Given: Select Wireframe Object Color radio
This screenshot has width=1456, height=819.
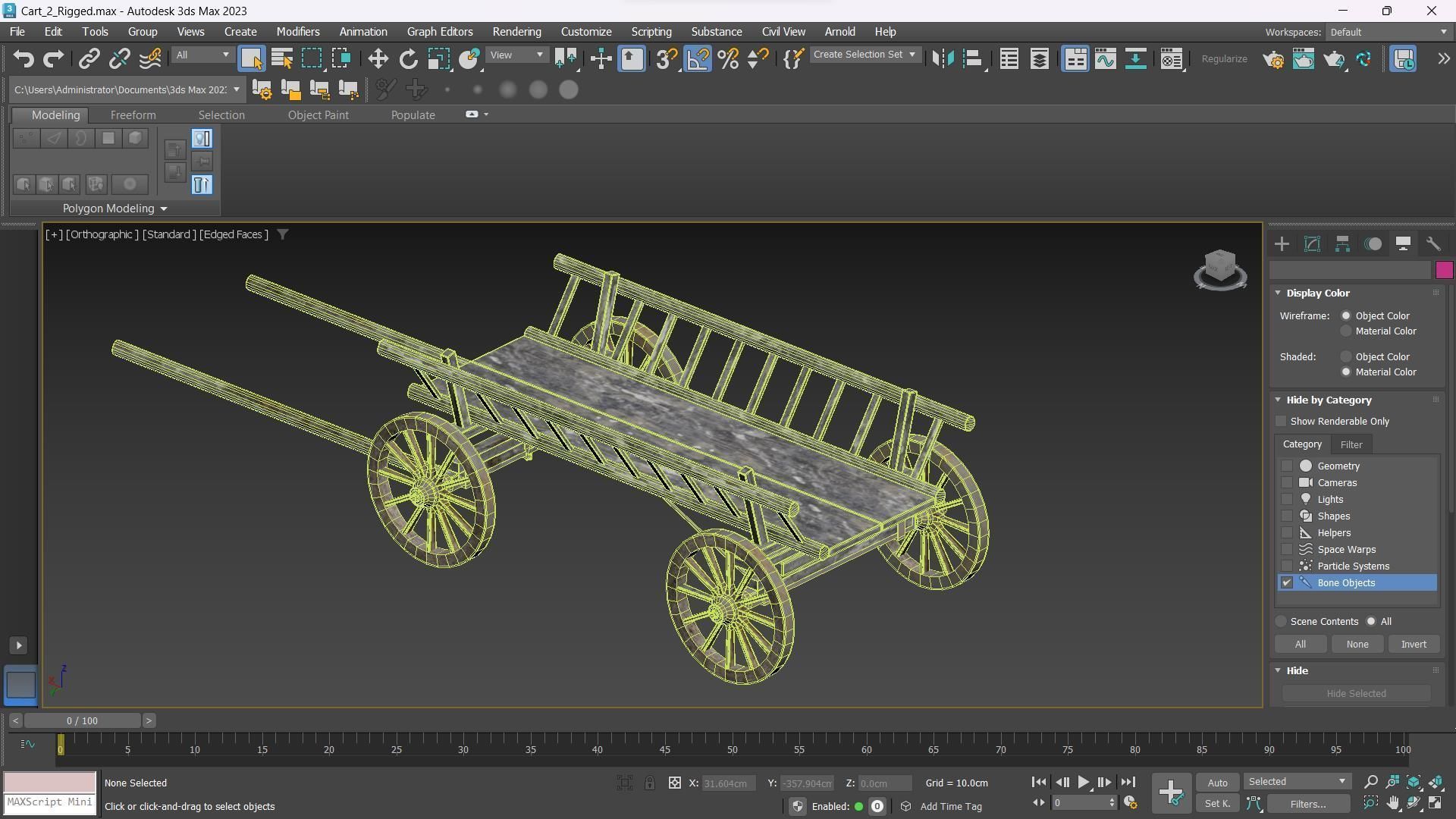Looking at the screenshot, I should tap(1346, 316).
